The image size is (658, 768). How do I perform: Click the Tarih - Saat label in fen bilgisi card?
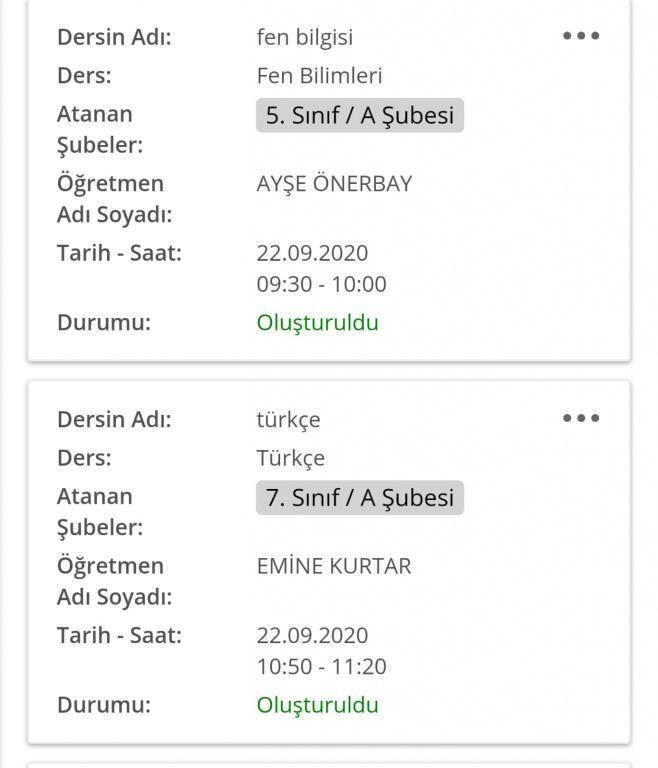[119, 252]
